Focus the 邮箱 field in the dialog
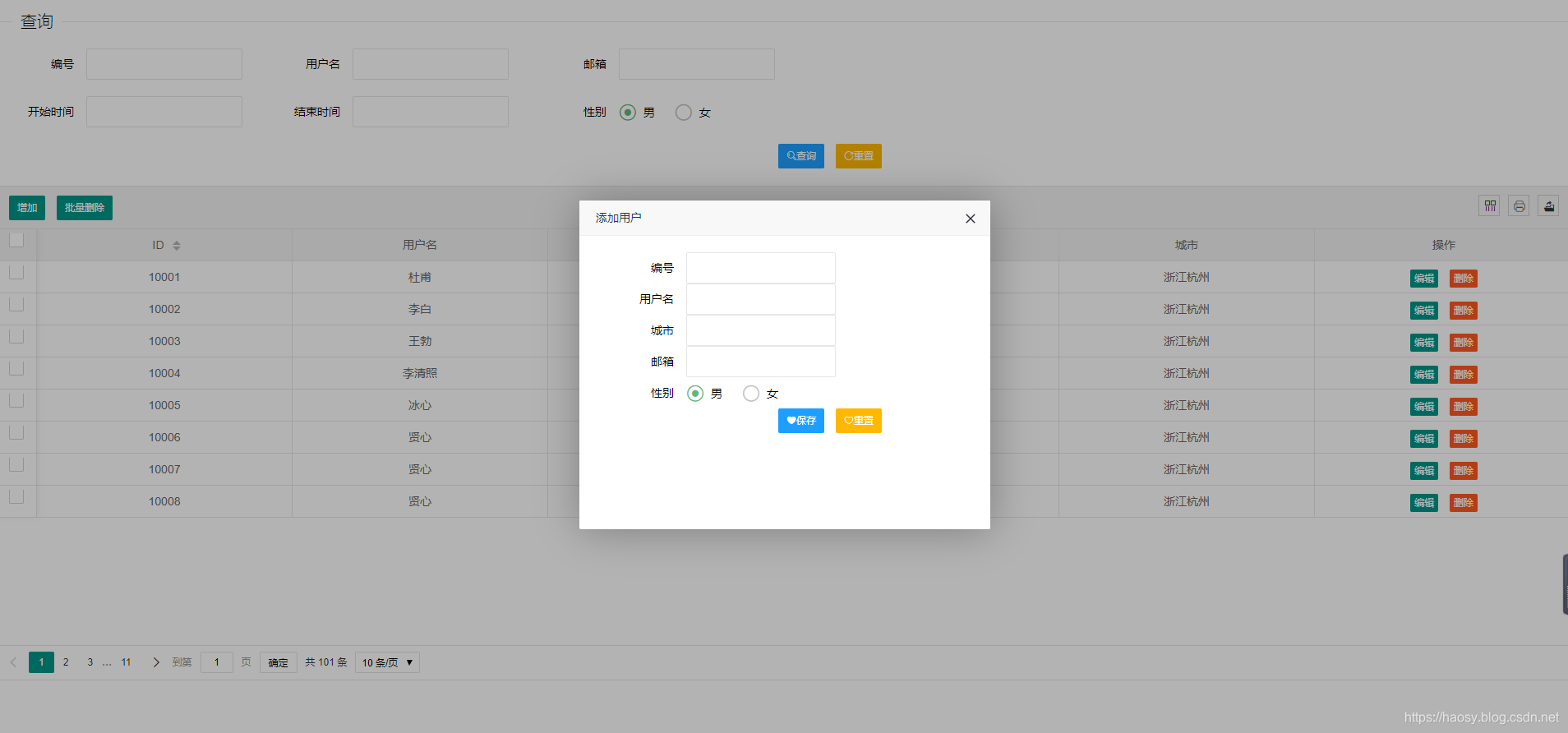1568x733 pixels. [x=761, y=362]
